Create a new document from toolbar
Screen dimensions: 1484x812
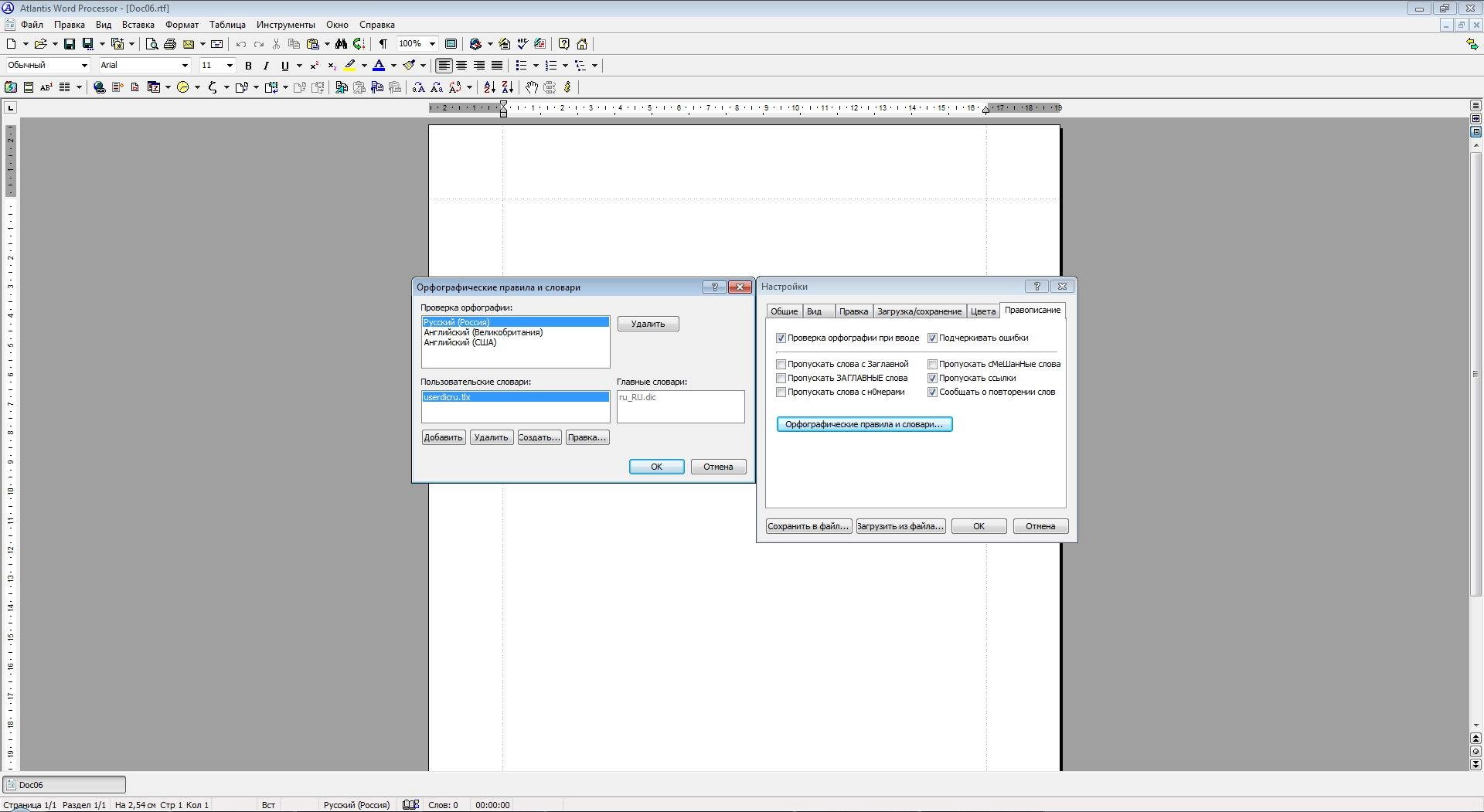11,44
